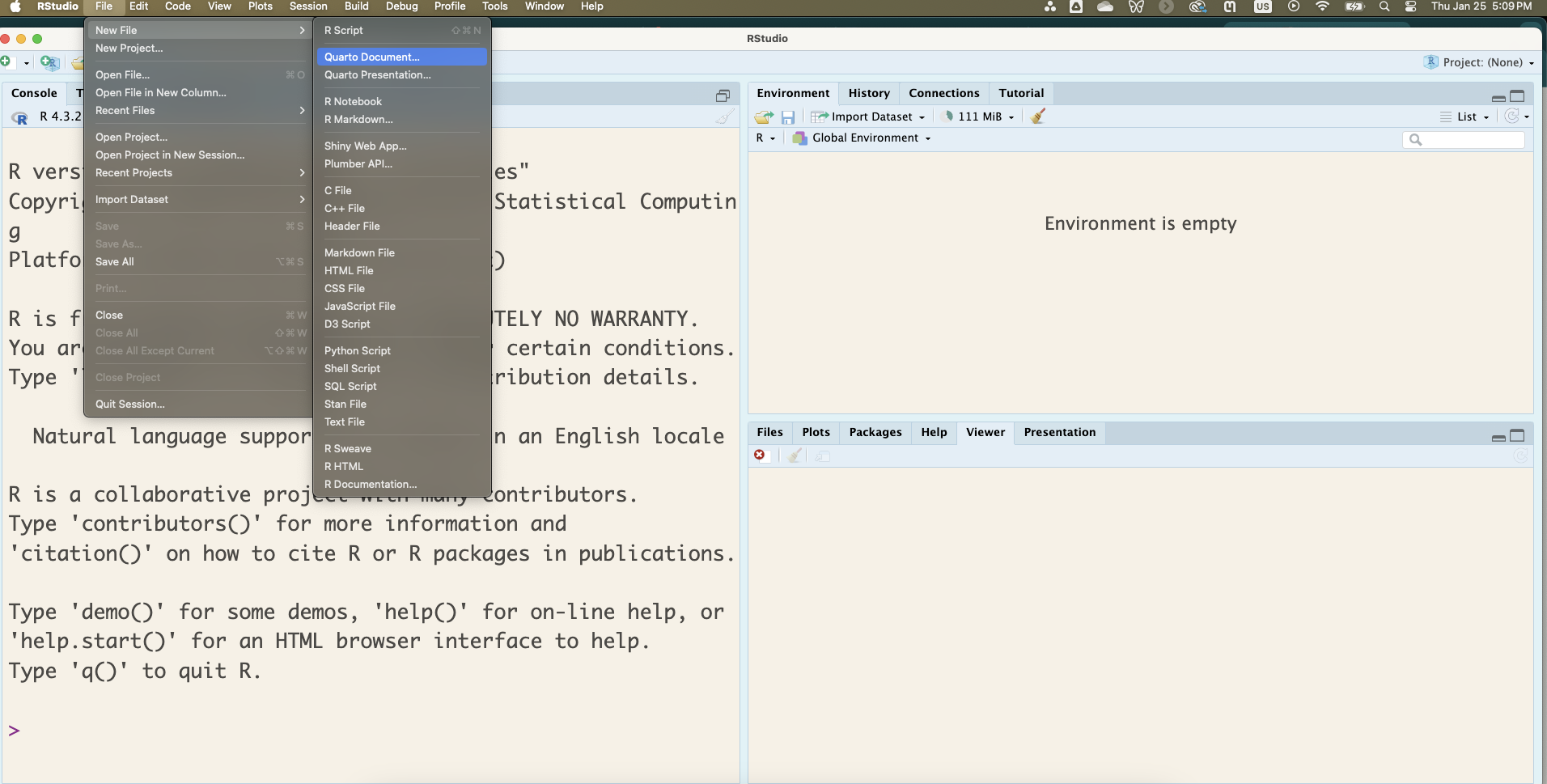This screenshot has width=1547, height=784.
Task: Maximize the Viewer pane
Action: coord(1519,436)
